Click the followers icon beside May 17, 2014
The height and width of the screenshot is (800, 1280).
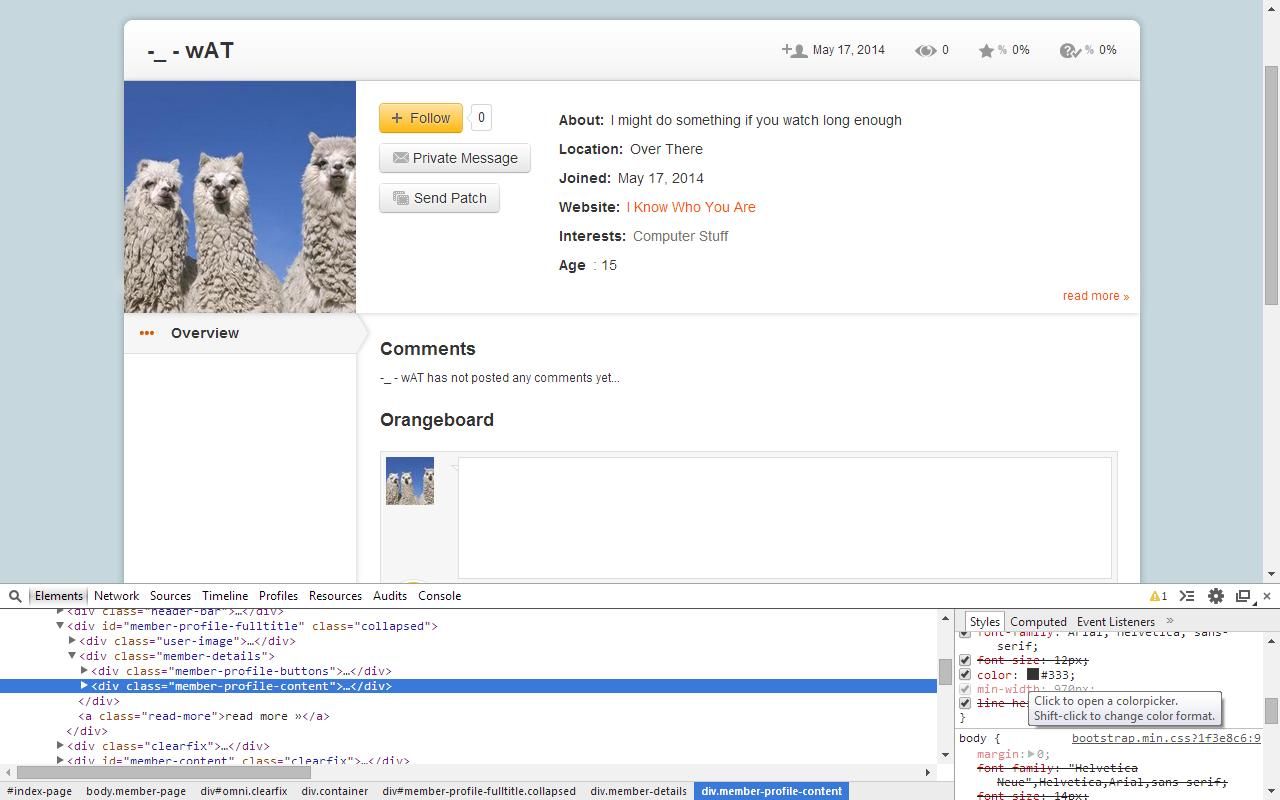pos(794,50)
